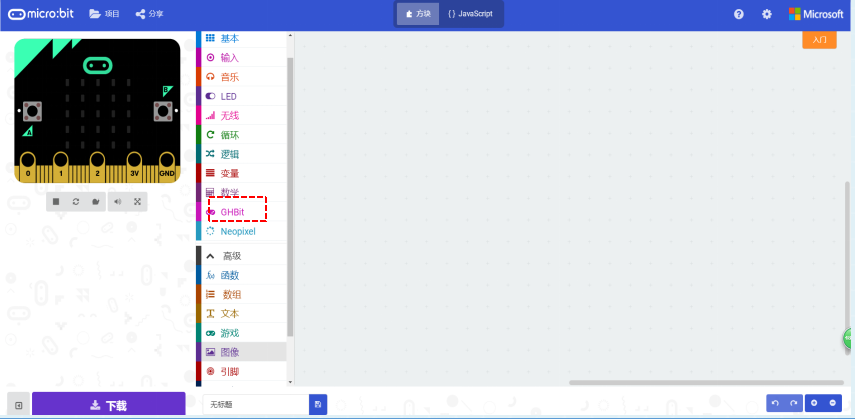Stop the simulator
Viewport: 855px width, 419px height.
pyautogui.click(x=56, y=202)
